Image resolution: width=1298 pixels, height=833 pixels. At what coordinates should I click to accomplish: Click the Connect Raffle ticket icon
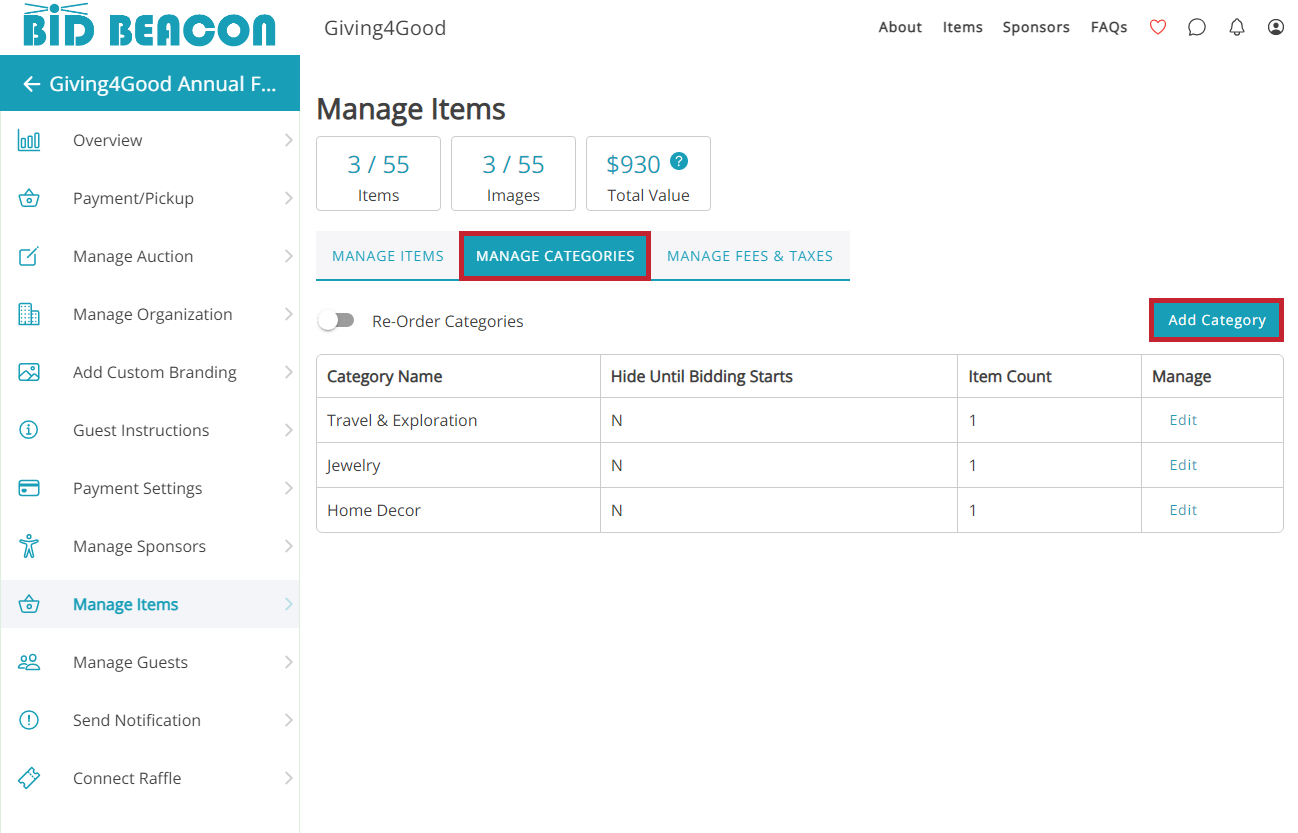click(29, 778)
